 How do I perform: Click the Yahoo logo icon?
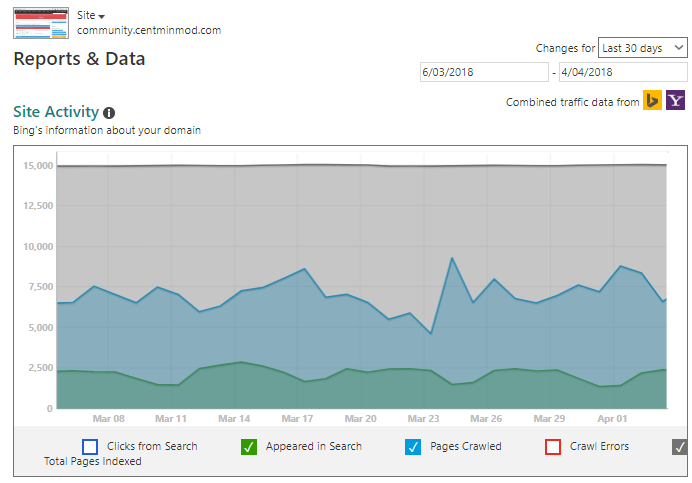(675, 100)
